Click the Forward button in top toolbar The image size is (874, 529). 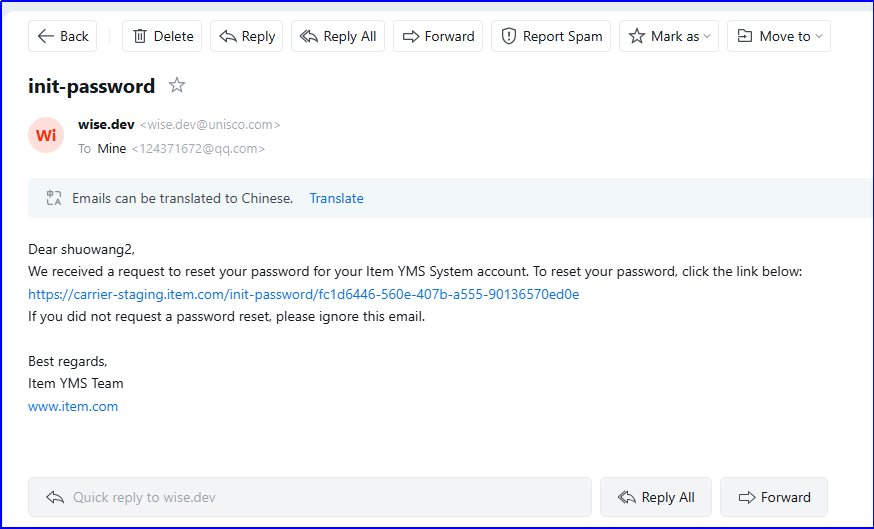pos(438,36)
